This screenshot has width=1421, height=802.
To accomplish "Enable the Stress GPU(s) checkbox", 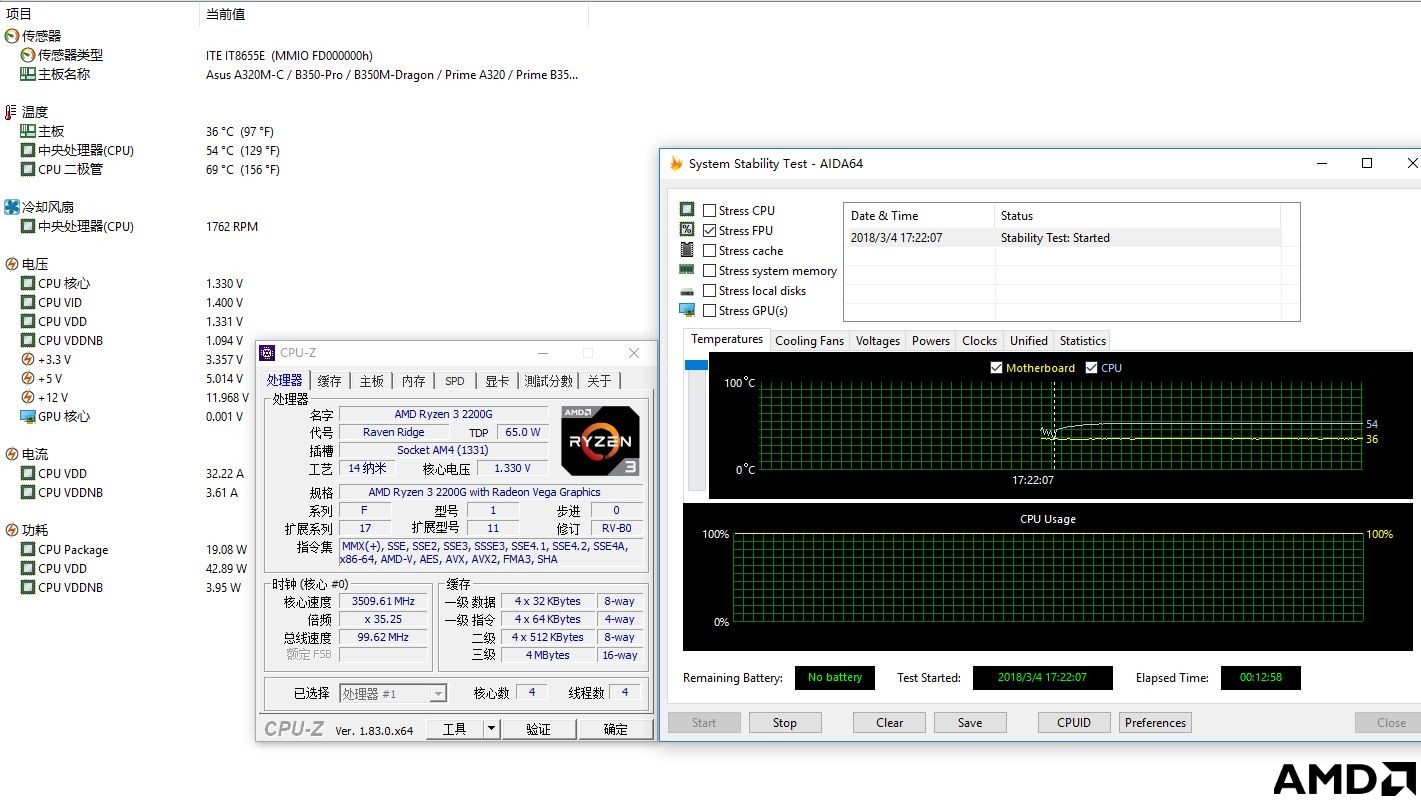I will pyautogui.click(x=709, y=310).
